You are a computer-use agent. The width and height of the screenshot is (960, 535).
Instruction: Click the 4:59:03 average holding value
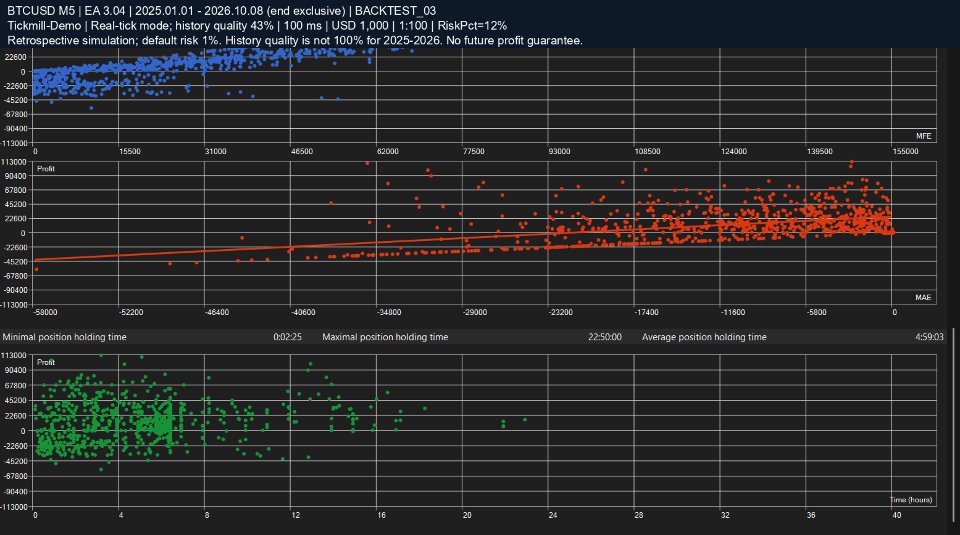click(x=929, y=337)
